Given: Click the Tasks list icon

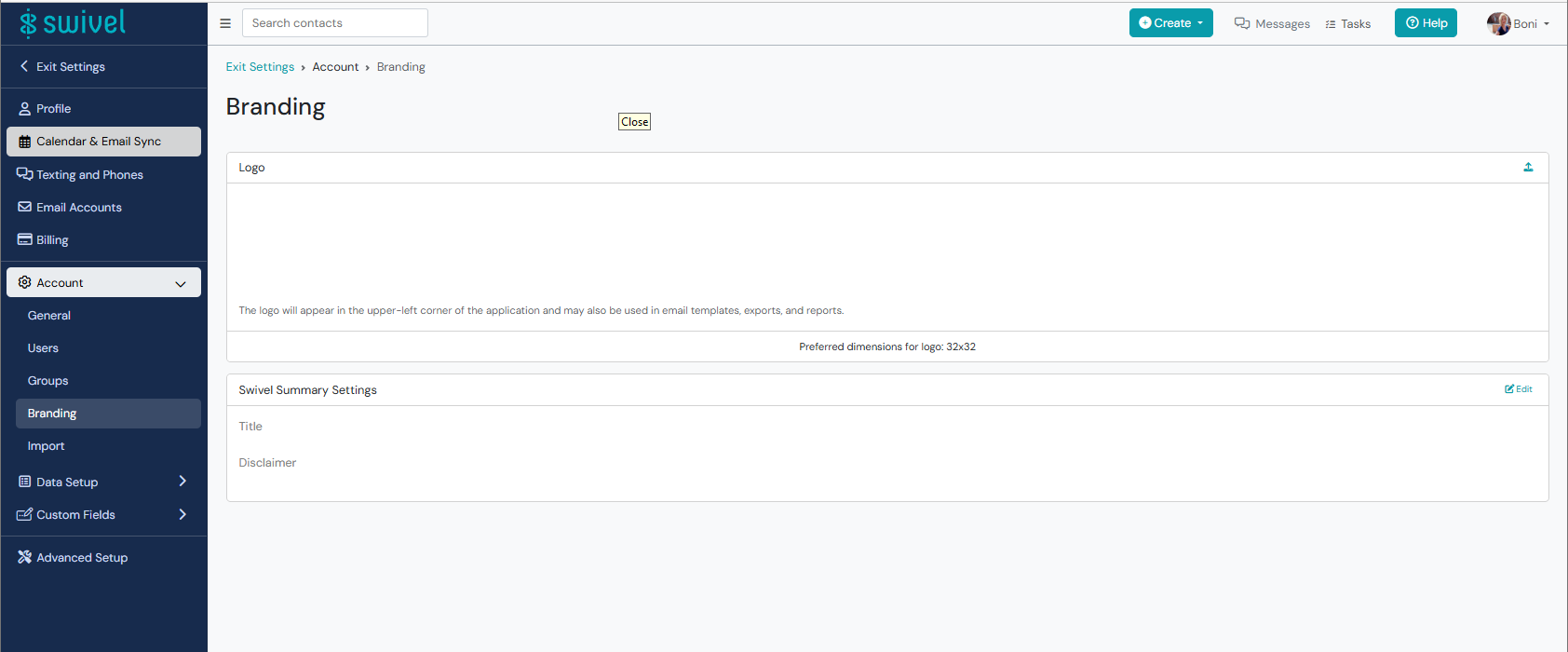Looking at the screenshot, I should pos(1331,24).
